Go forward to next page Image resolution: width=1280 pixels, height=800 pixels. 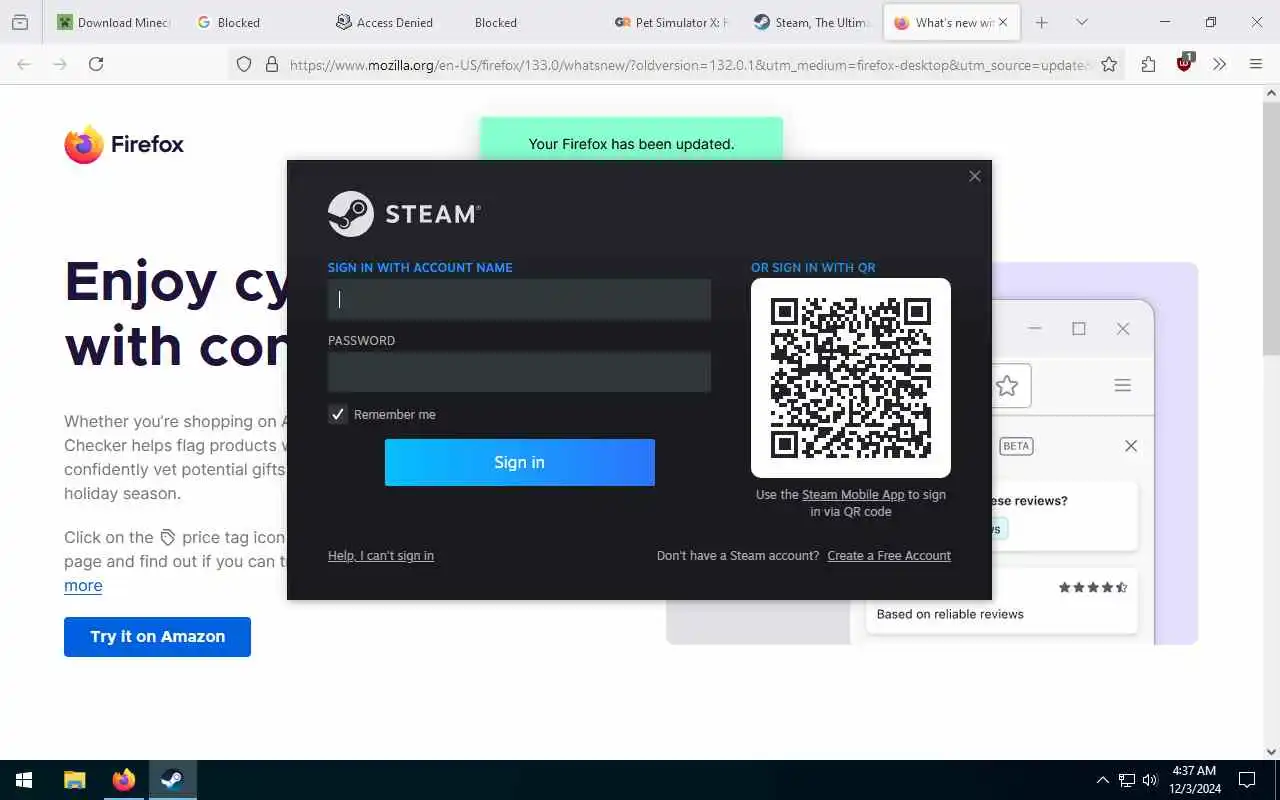tap(60, 64)
